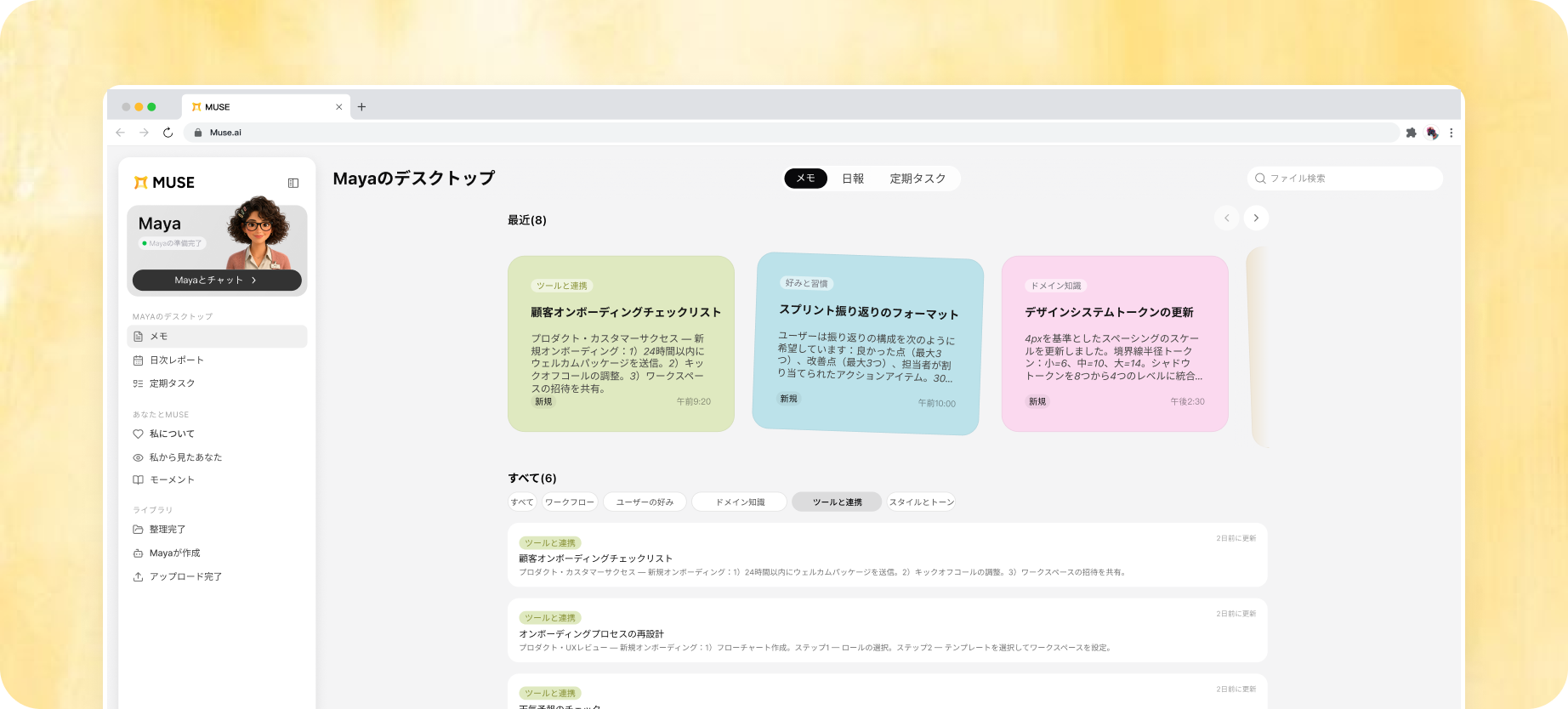Click the すべて(6) section heading
This screenshot has height=709, width=1568.
(x=532, y=479)
